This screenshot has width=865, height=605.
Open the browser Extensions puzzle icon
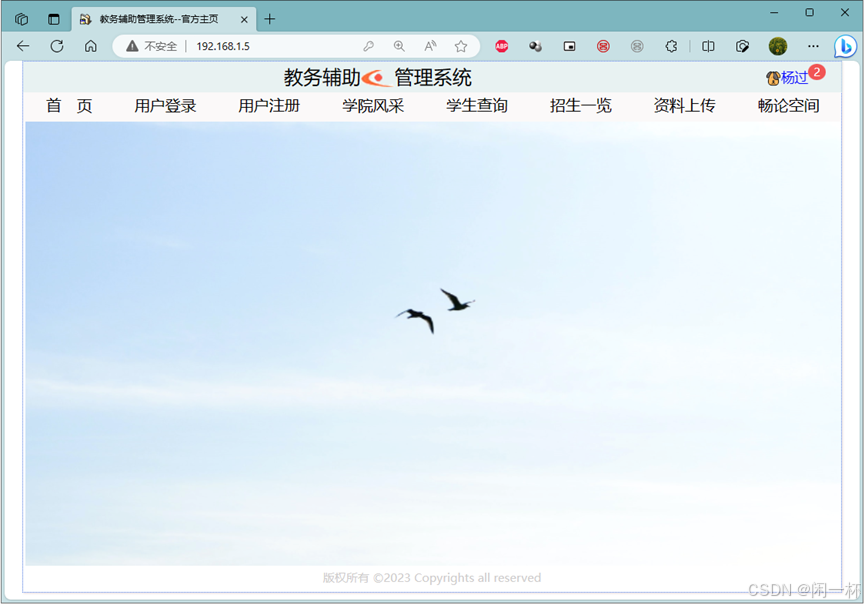click(671, 46)
